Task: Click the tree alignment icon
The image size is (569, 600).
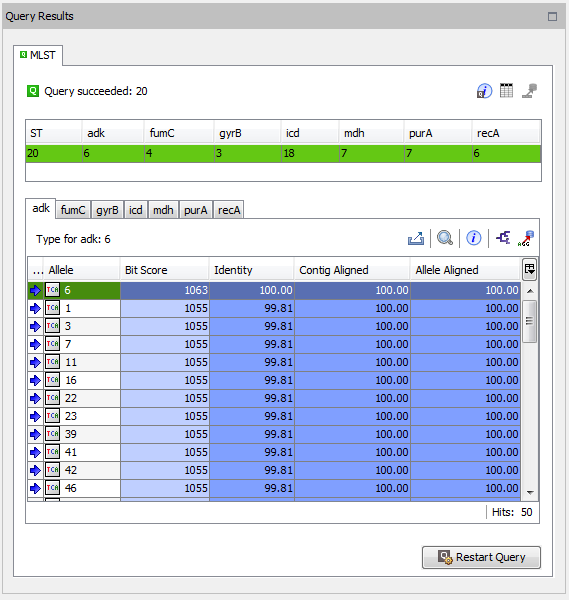Action: tap(503, 238)
